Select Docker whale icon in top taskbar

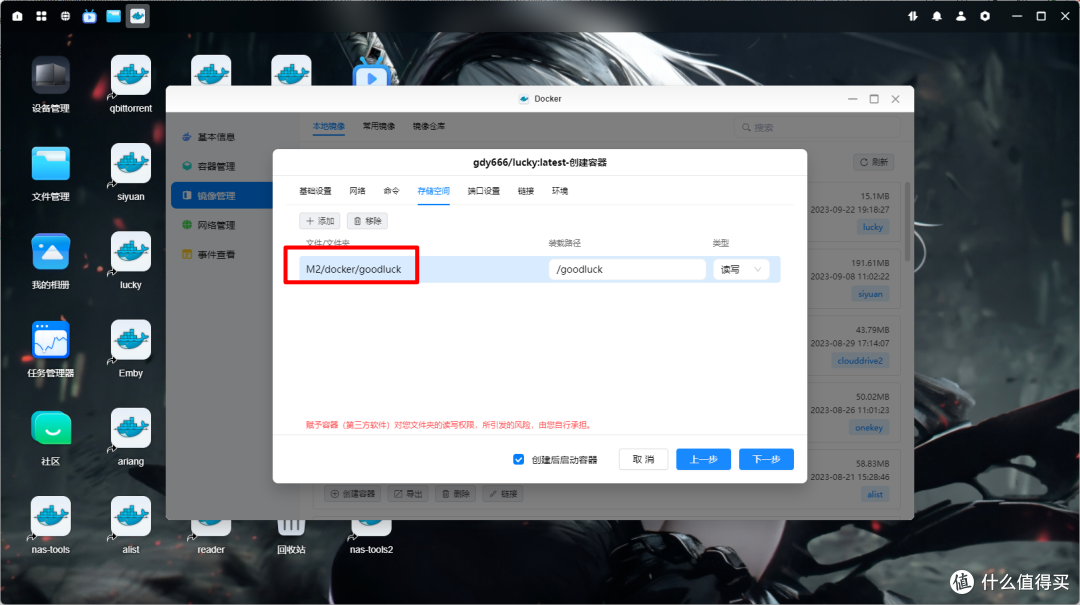(138, 16)
